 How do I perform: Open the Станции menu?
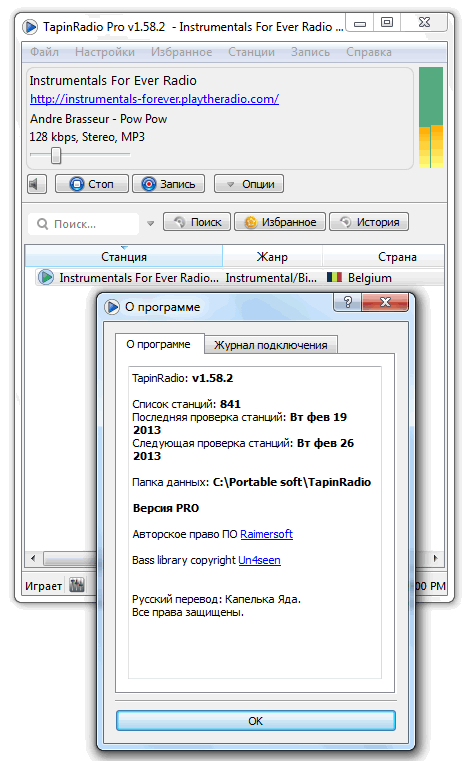(x=251, y=52)
